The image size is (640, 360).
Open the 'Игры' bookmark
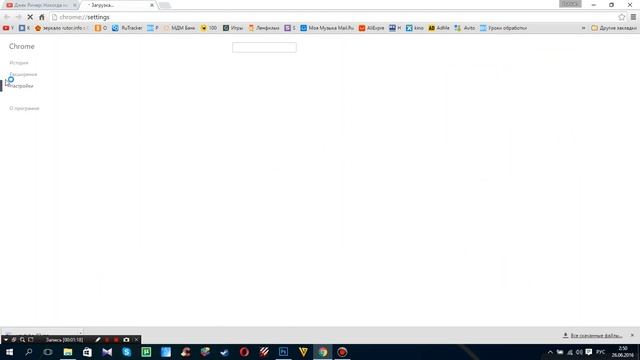[x=233, y=28]
